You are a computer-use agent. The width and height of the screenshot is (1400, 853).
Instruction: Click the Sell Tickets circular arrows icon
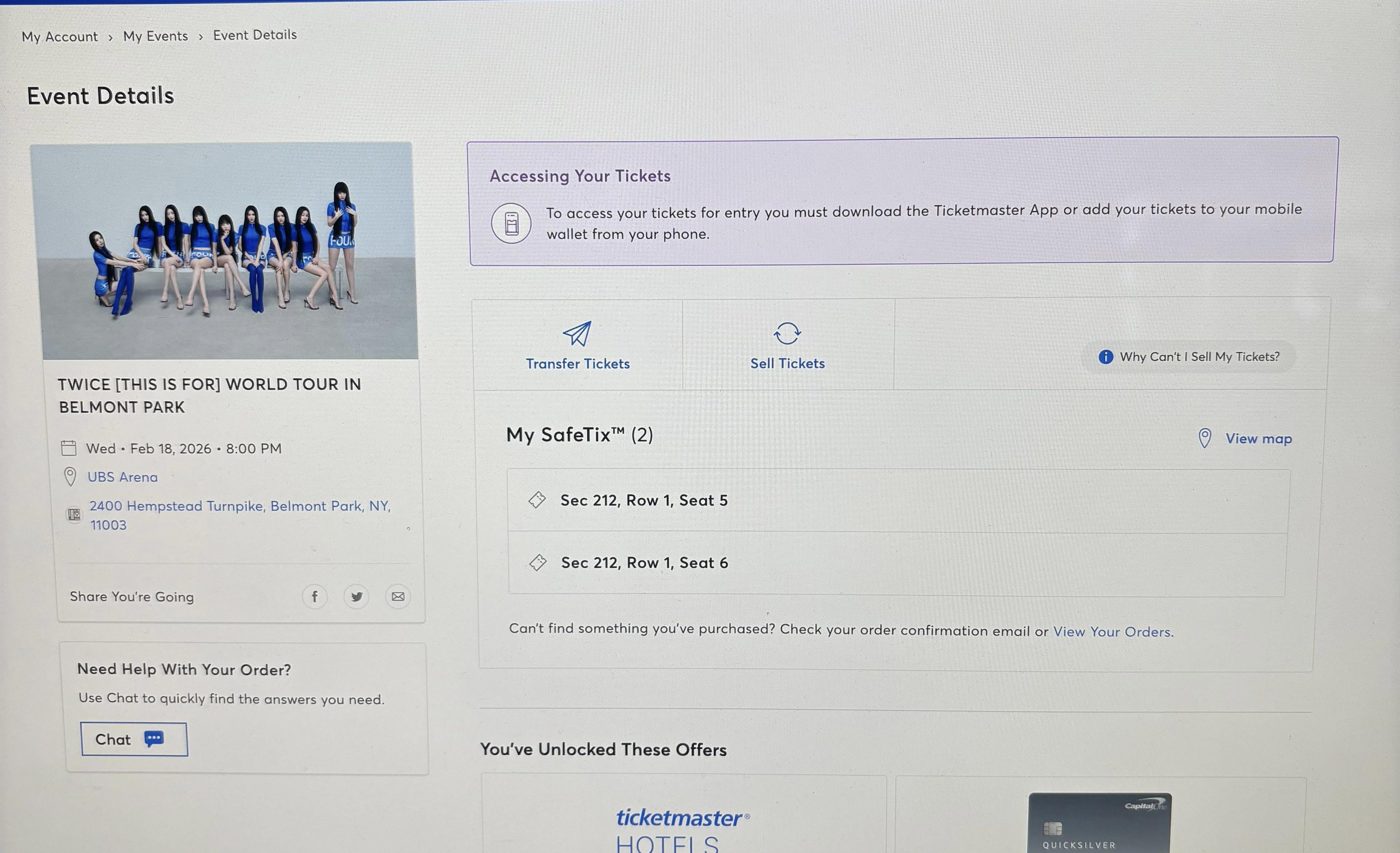pyautogui.click(x=787, y=334)
